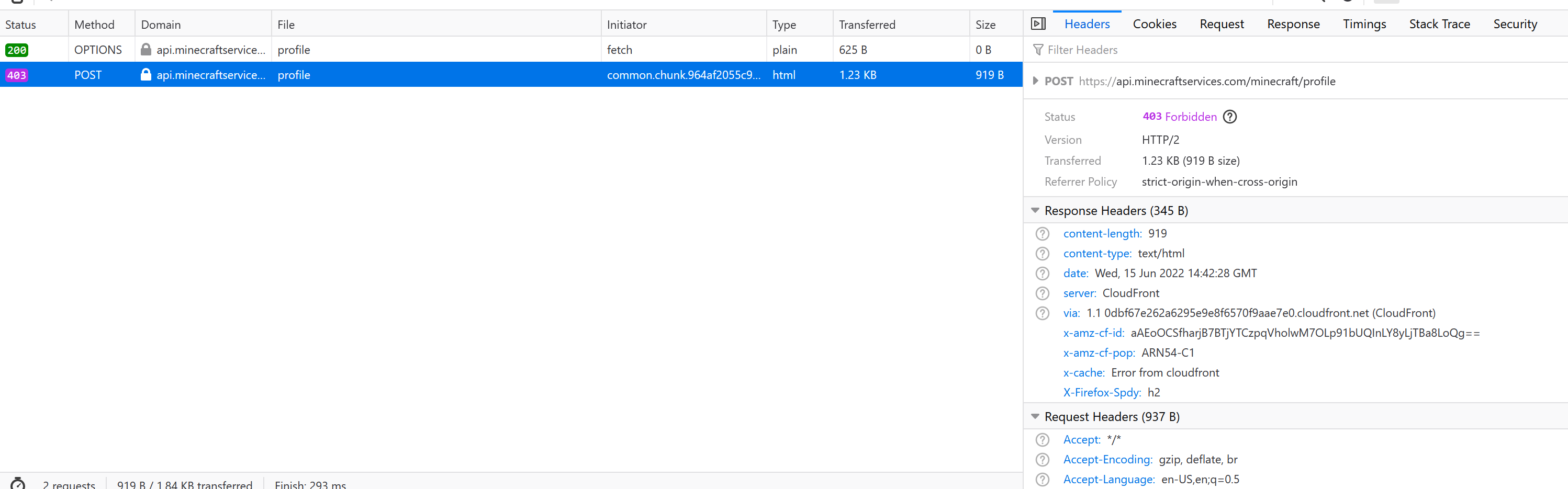
Task: Sort requests by the Method column
Action: click(102, 25)
